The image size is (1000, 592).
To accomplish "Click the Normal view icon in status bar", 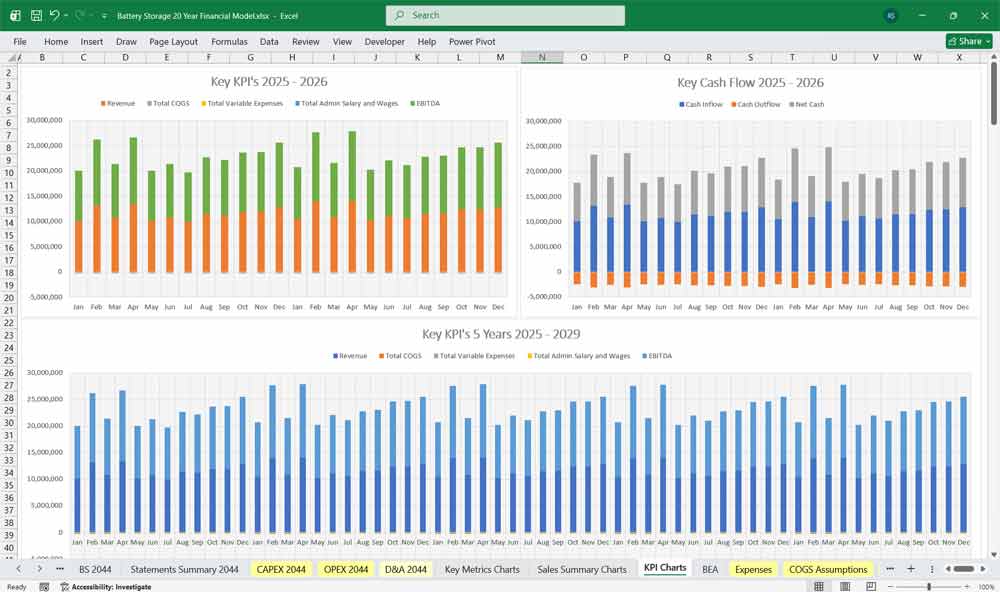I will click(x=818, y=586).
